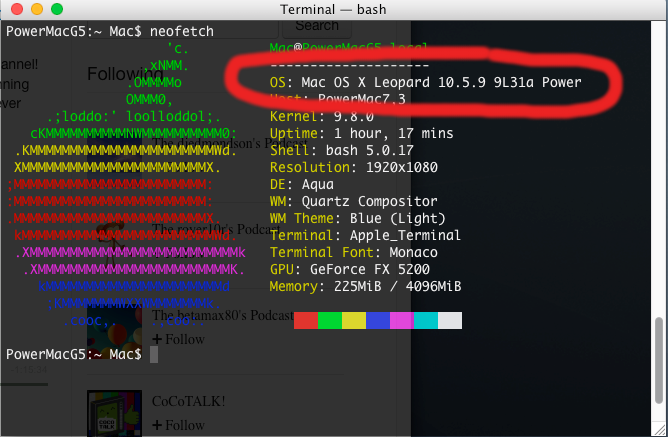Click the 'Resolution: 1920x1080' line
This screenshot has width=668, height=437.
(354, 167)
